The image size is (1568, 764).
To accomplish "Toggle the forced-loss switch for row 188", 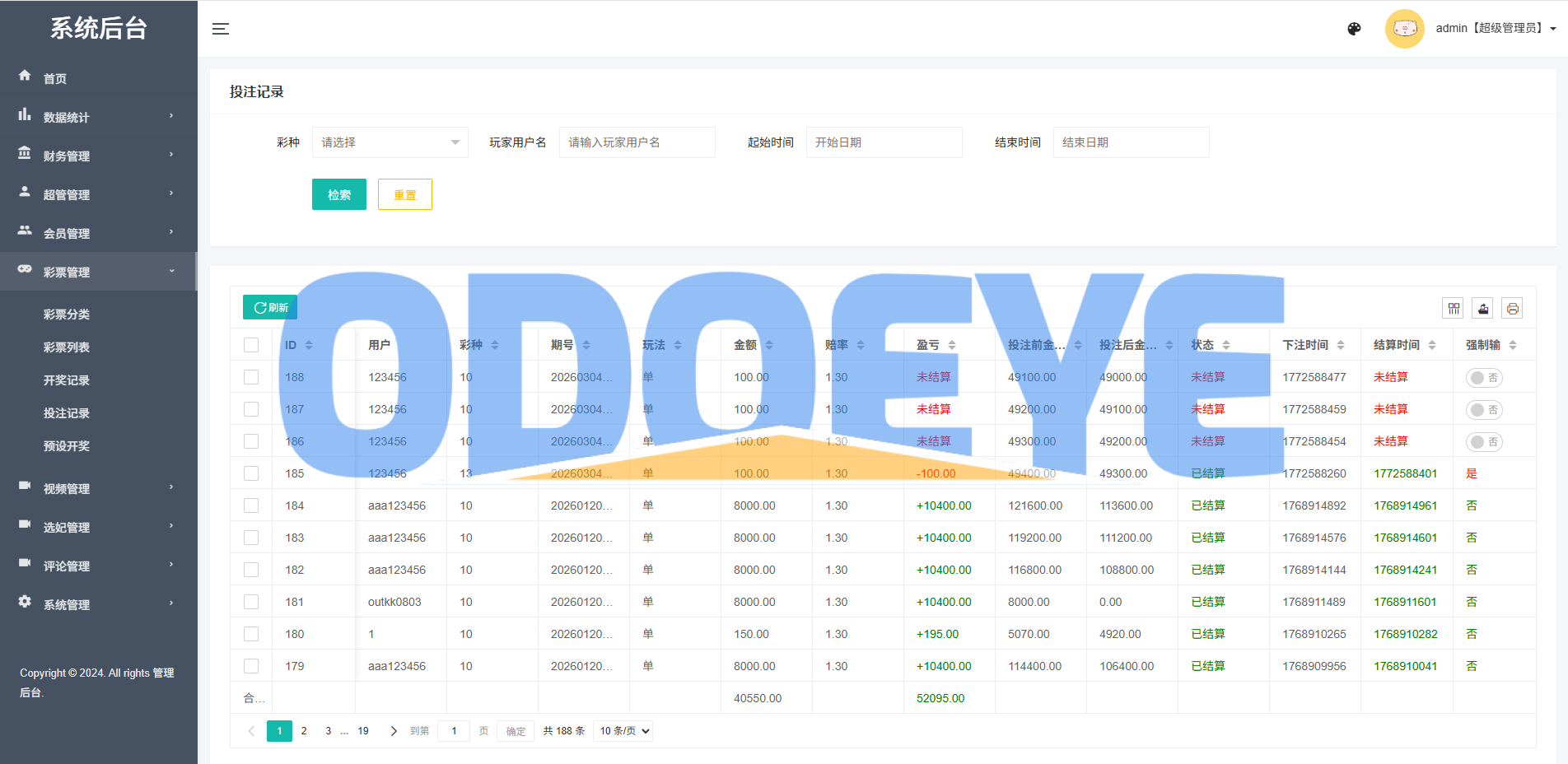I will 1484,378.
